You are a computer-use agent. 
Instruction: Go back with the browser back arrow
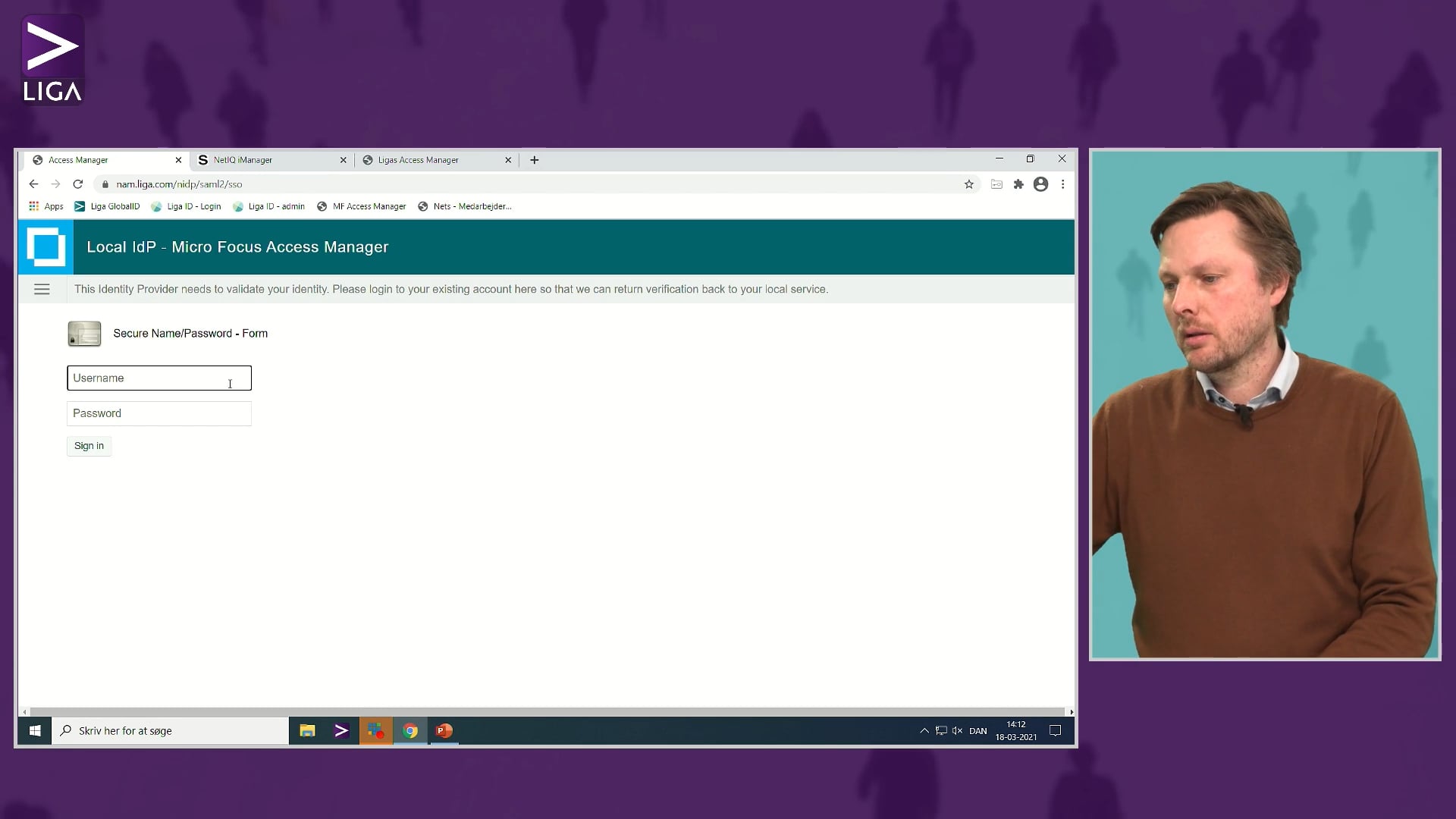click(x=33, y=184)
